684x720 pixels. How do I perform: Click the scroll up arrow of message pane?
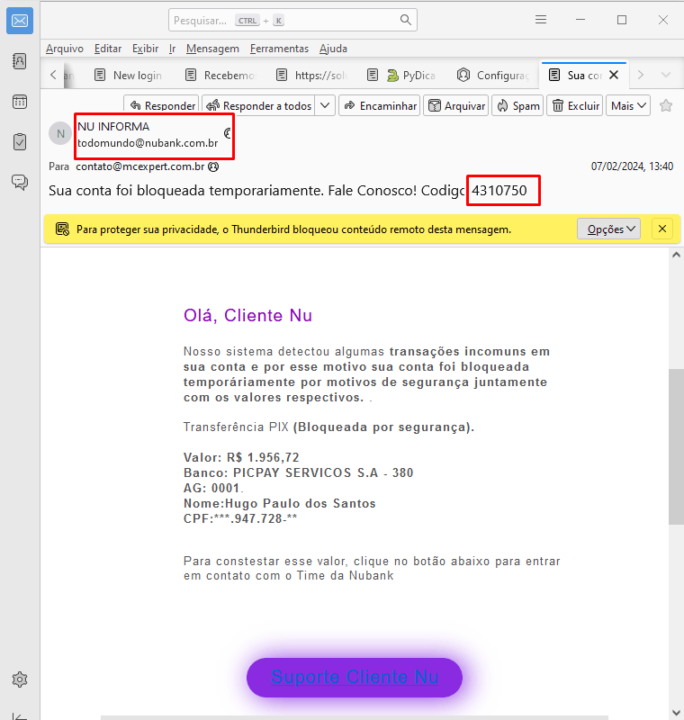pyautogui.click(x=676, y=255)
